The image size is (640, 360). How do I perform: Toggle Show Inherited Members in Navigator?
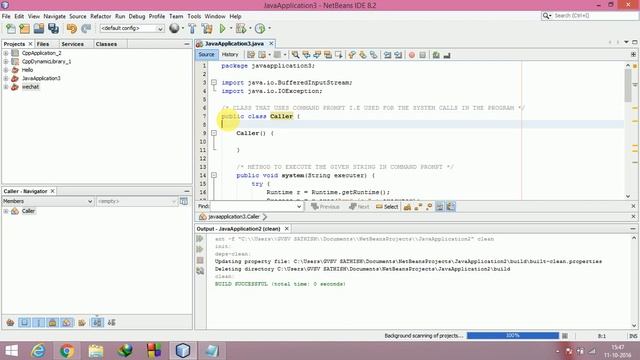point(10,322)
